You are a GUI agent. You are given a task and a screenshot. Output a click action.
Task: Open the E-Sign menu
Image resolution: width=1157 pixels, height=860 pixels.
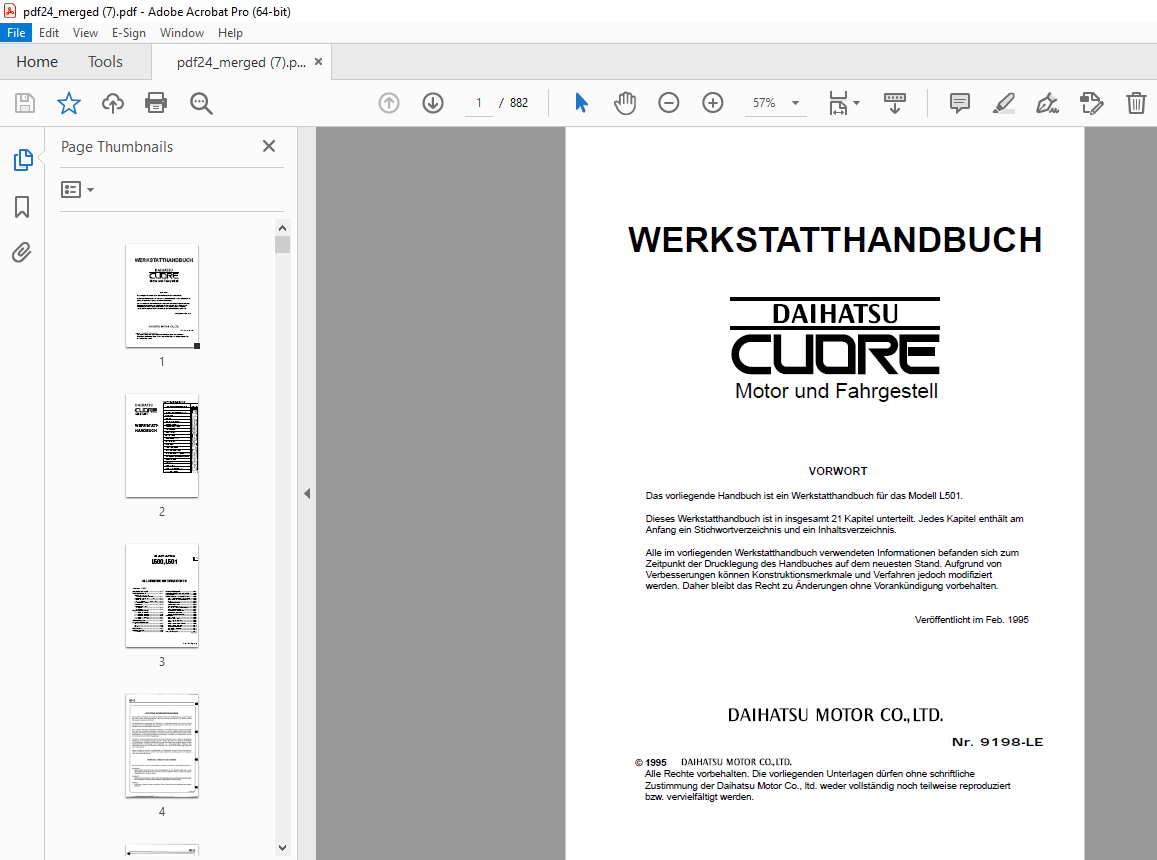128,32
